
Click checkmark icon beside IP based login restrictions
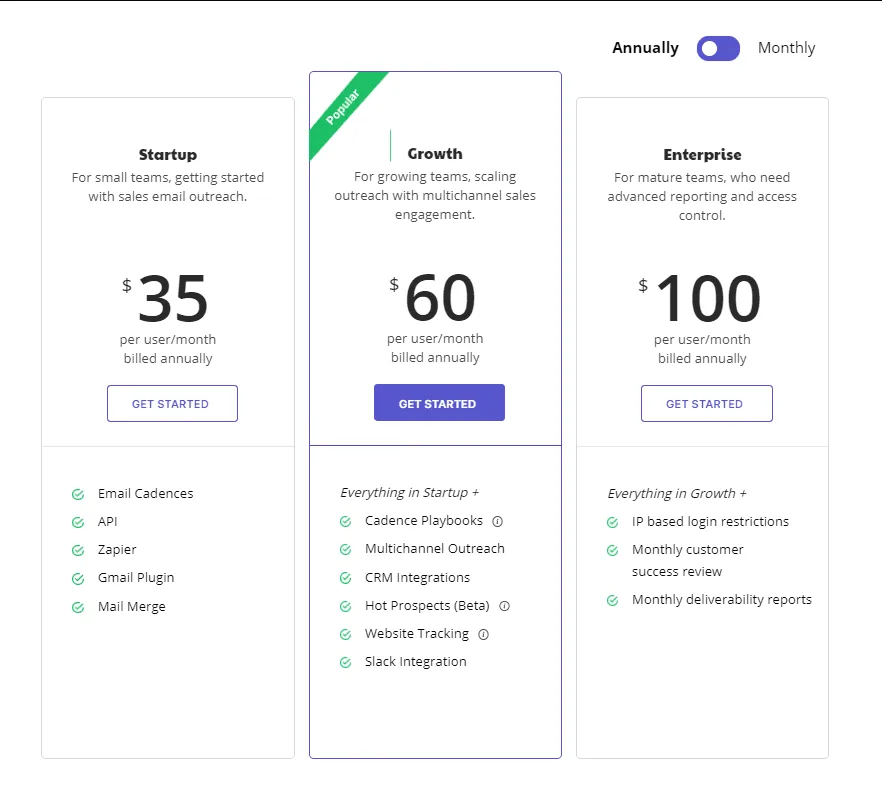coord(612,522)
